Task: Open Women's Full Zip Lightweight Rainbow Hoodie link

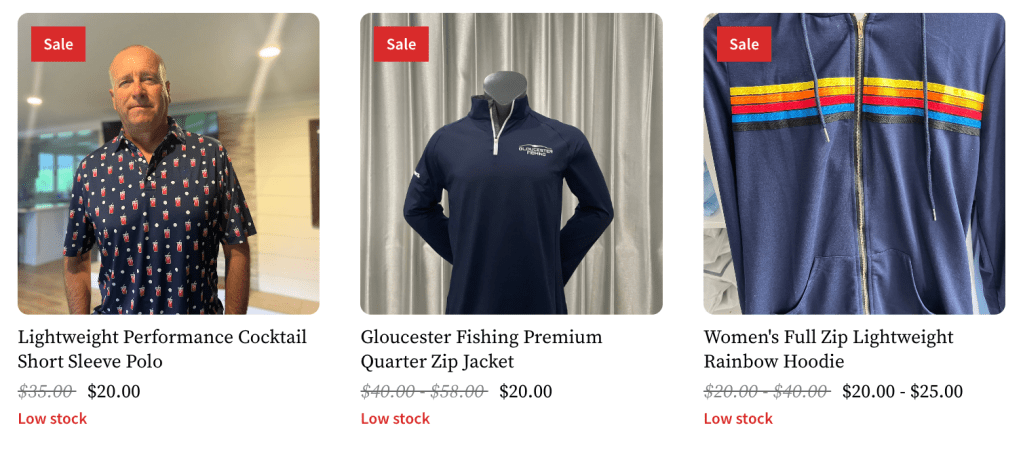Action: pos(829,349)
